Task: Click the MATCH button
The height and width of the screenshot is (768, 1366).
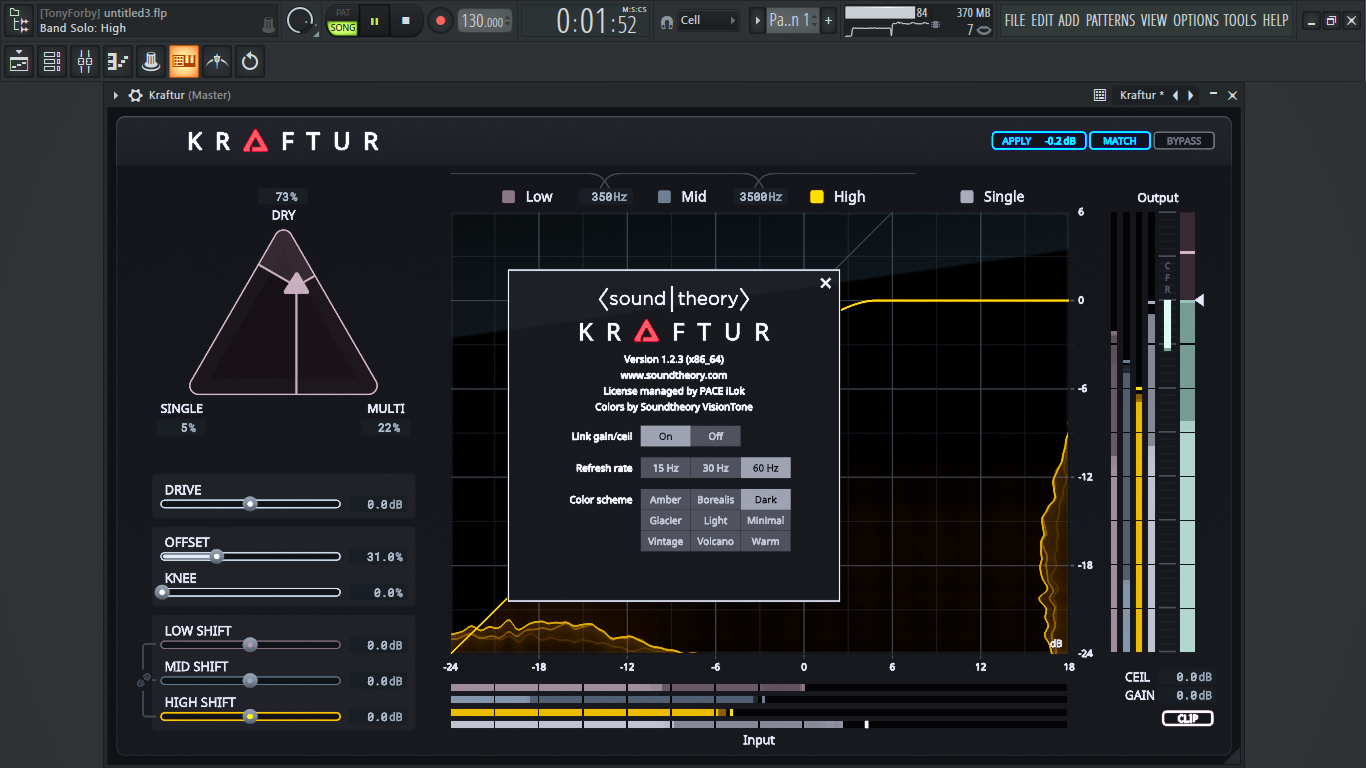Action: click(x=1120, y=141)
